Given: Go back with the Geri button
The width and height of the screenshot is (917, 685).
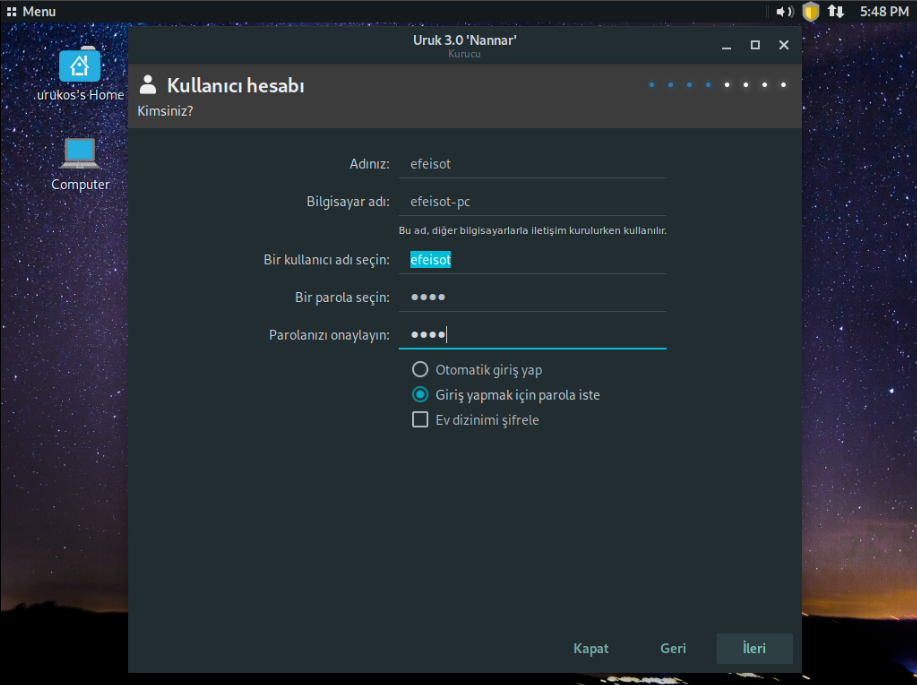Looking at the screenshot, I should click(x=673, y=648).
